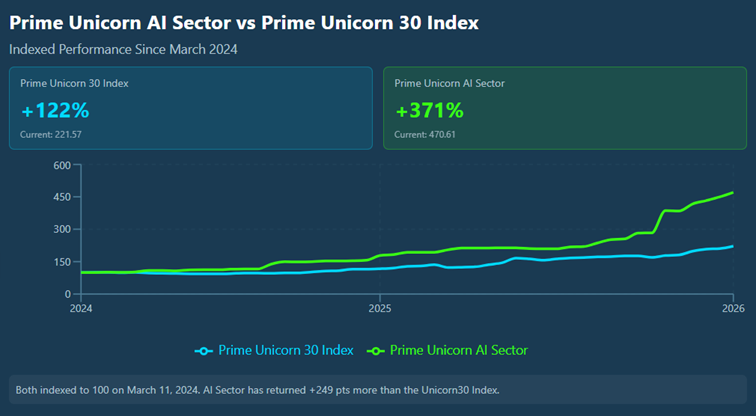This screenshot has width=756, height=416.
Task: Click the 2024 x-axis label
Action: pyautogui.click(x=80, y=308)
